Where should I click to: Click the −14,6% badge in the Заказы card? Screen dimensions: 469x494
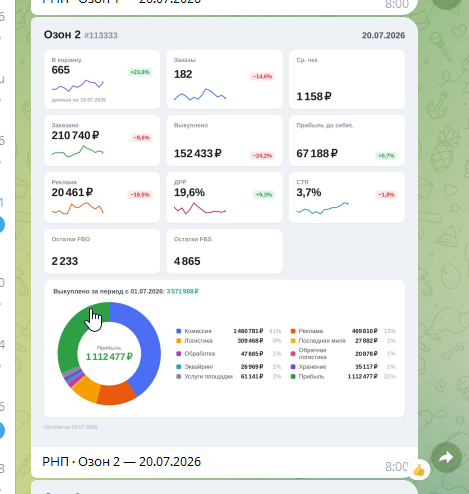(x=262, y=77)
